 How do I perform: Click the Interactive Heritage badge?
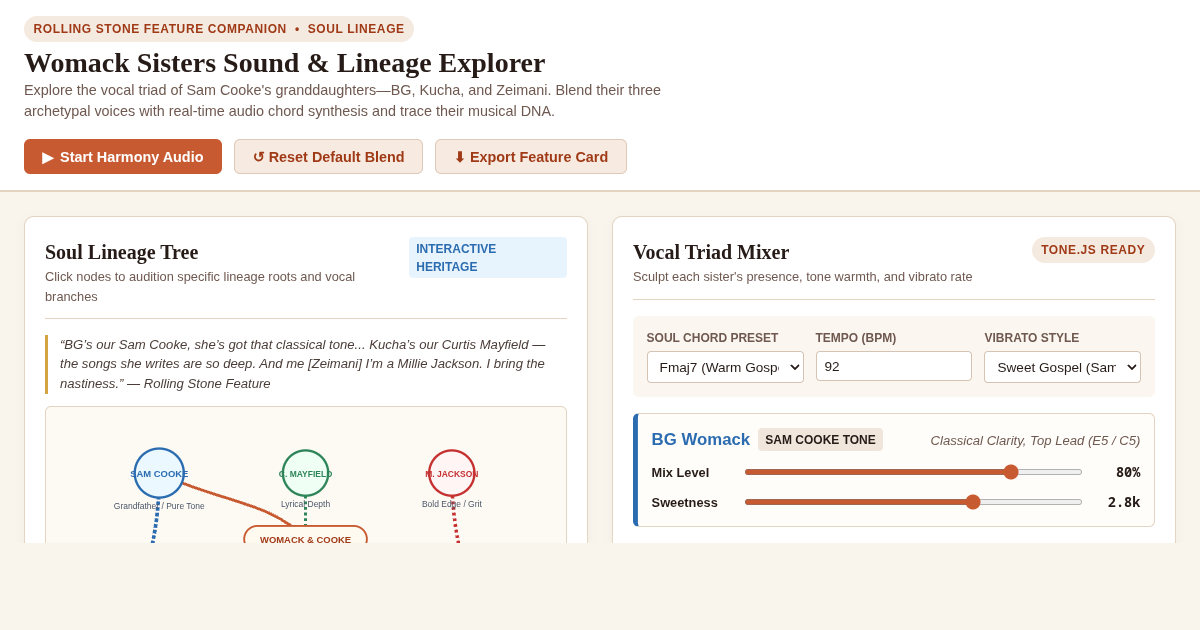coord(488,257)
